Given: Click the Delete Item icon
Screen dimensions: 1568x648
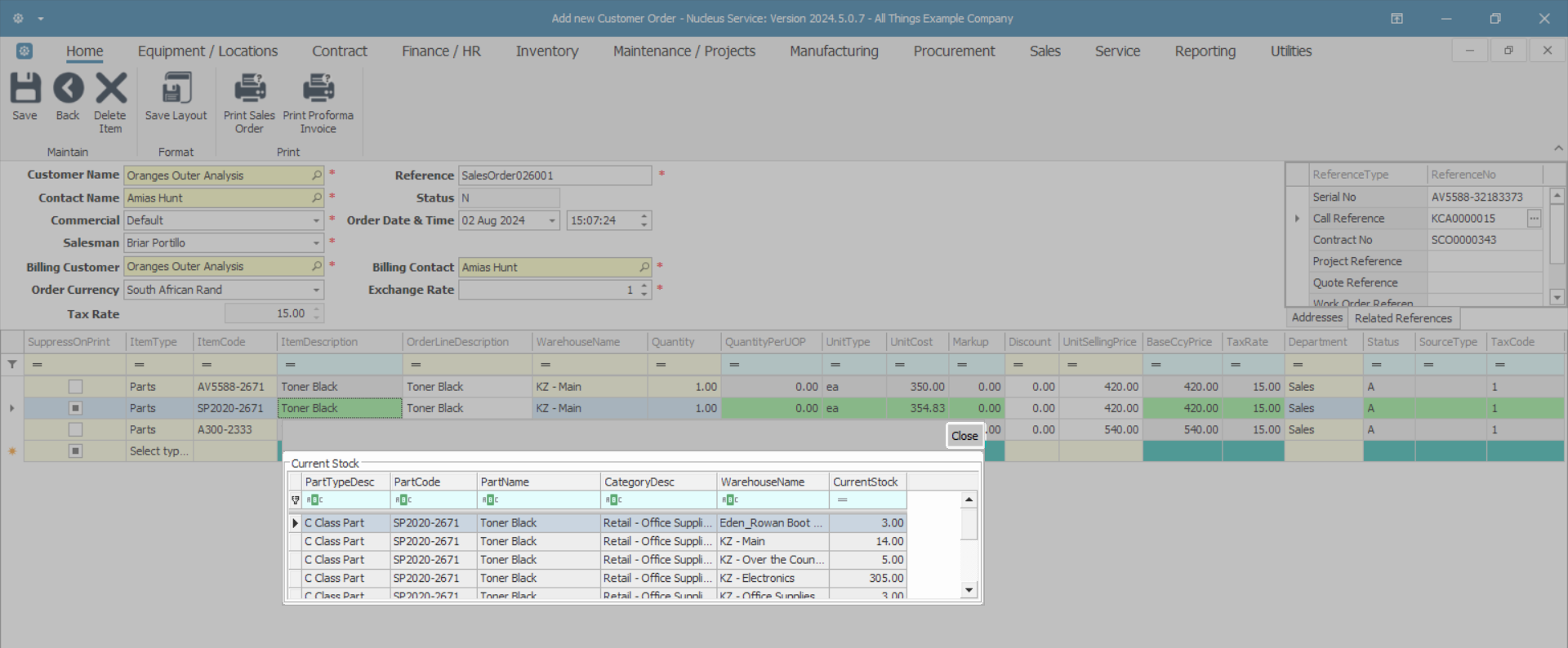Looking at the screenshot, I should point(110,88).
